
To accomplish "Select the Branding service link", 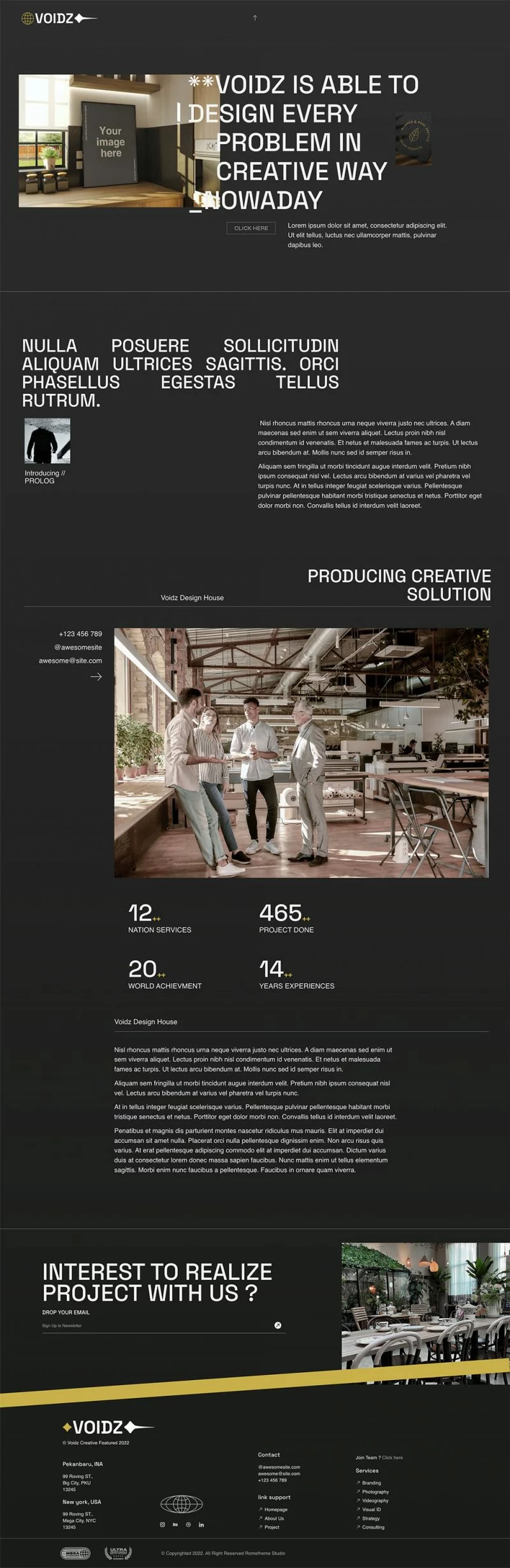I will click(x=371, y=1483).
